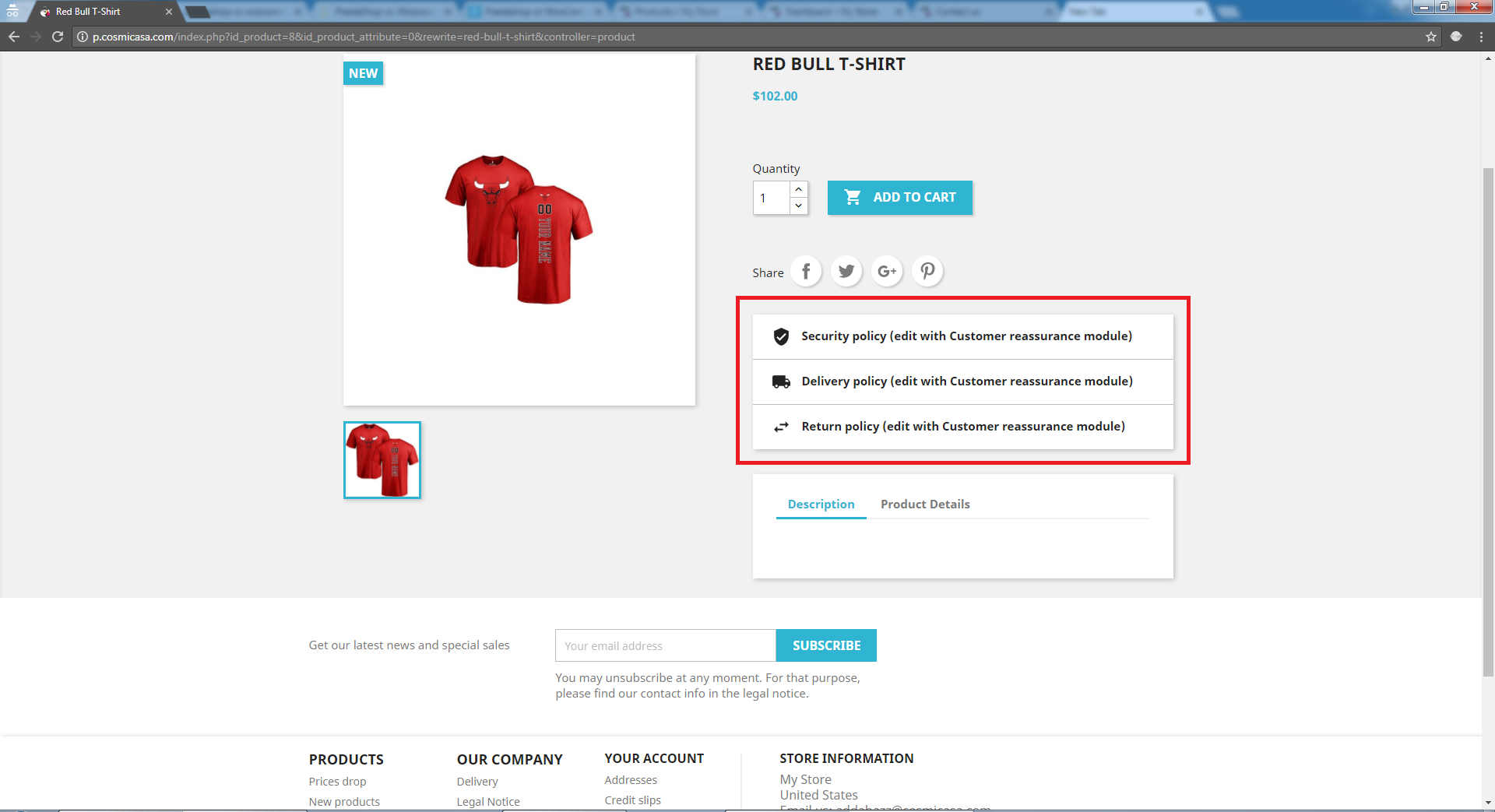Open the Credit slips account link
Image resolution: width=1495 pixels, height=812 pixels.
tap(633, 800)
